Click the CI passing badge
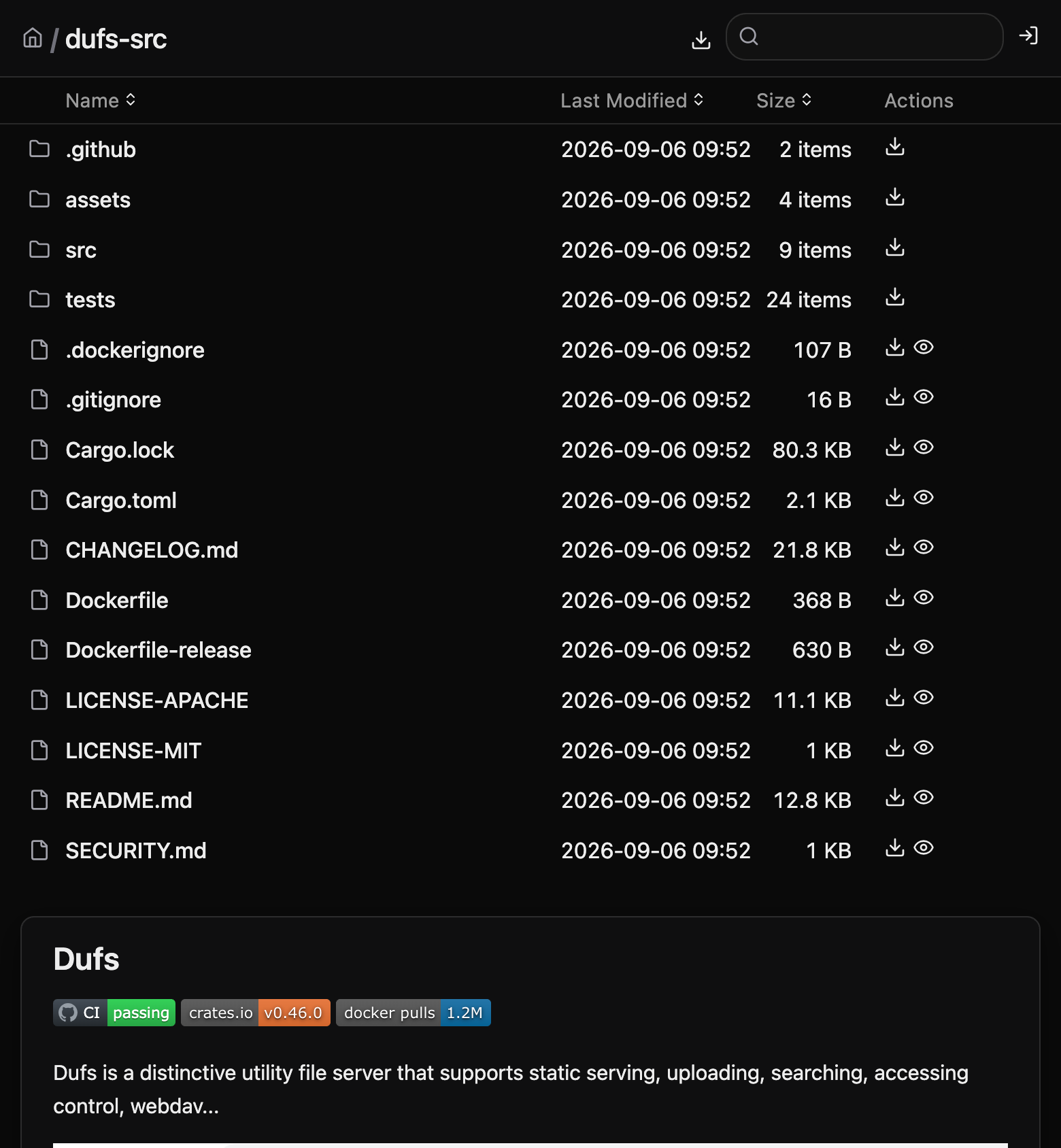The image size is (1061, 1148). tap(114, 1013)
